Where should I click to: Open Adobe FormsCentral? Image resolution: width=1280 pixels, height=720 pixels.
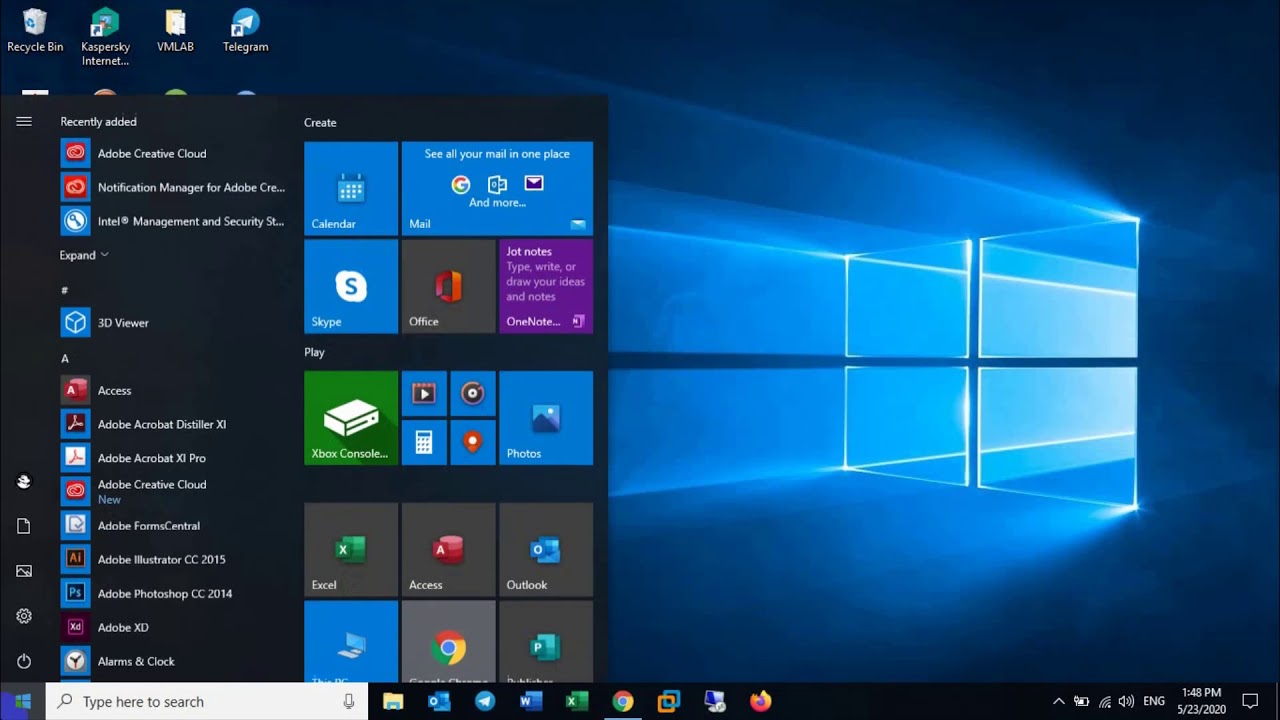tap(173, 525)
